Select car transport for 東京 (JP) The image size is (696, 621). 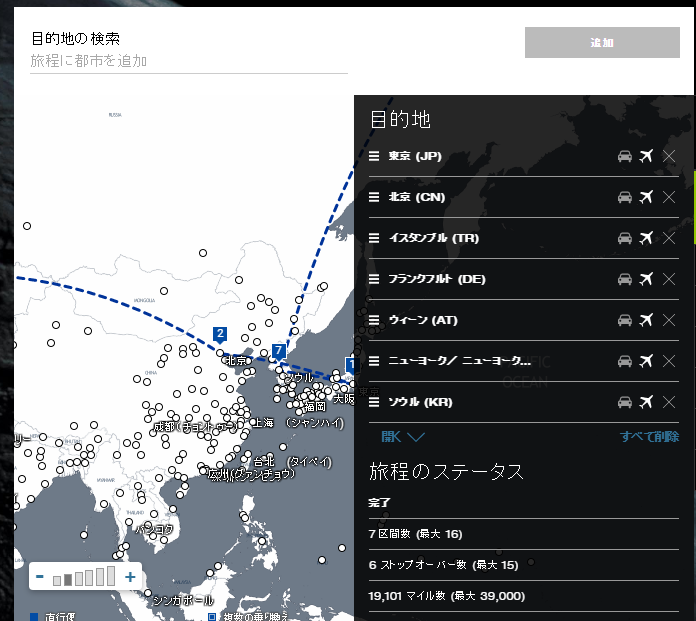625,156
